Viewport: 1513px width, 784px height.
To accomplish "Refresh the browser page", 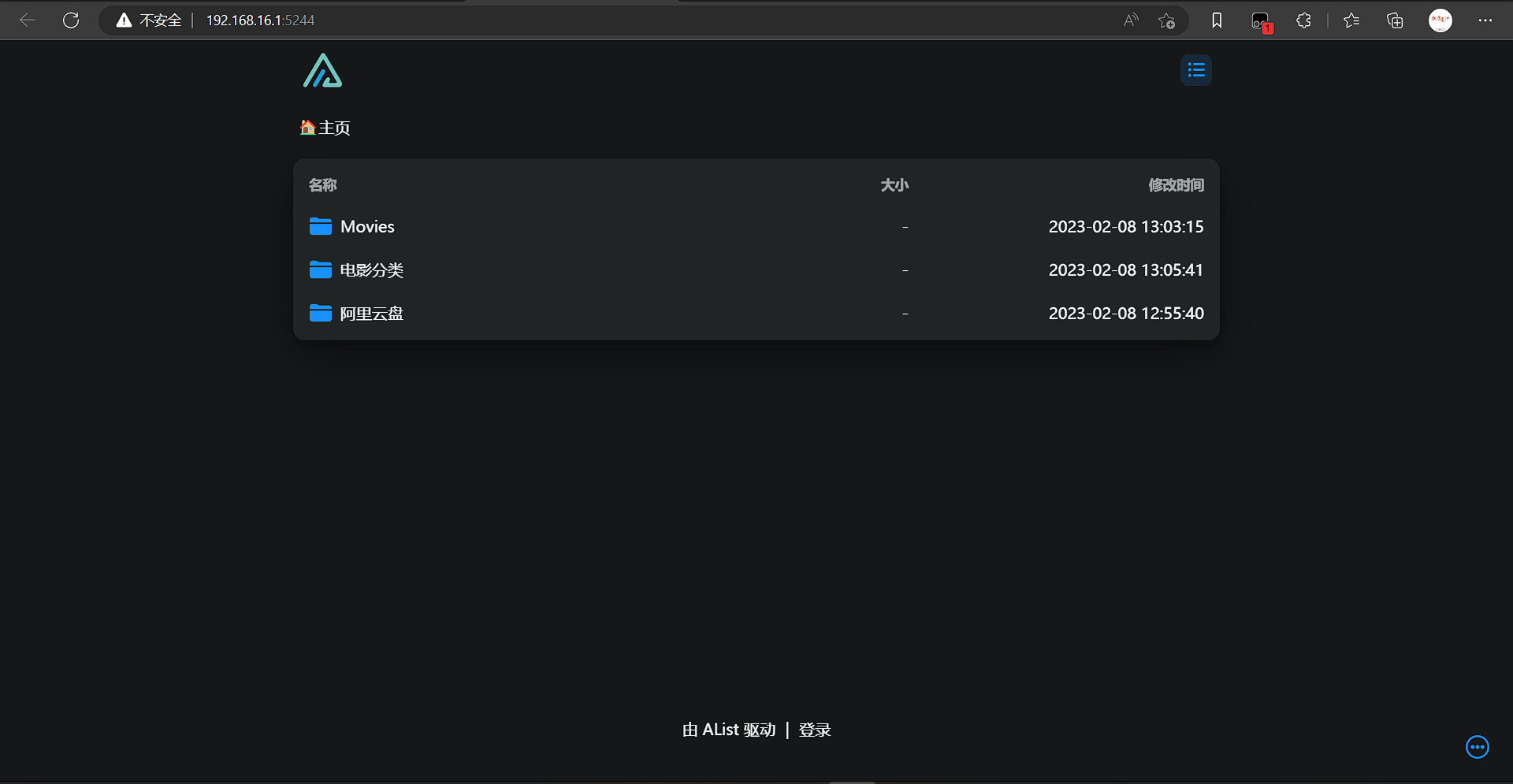I will [x=71, y=20].
